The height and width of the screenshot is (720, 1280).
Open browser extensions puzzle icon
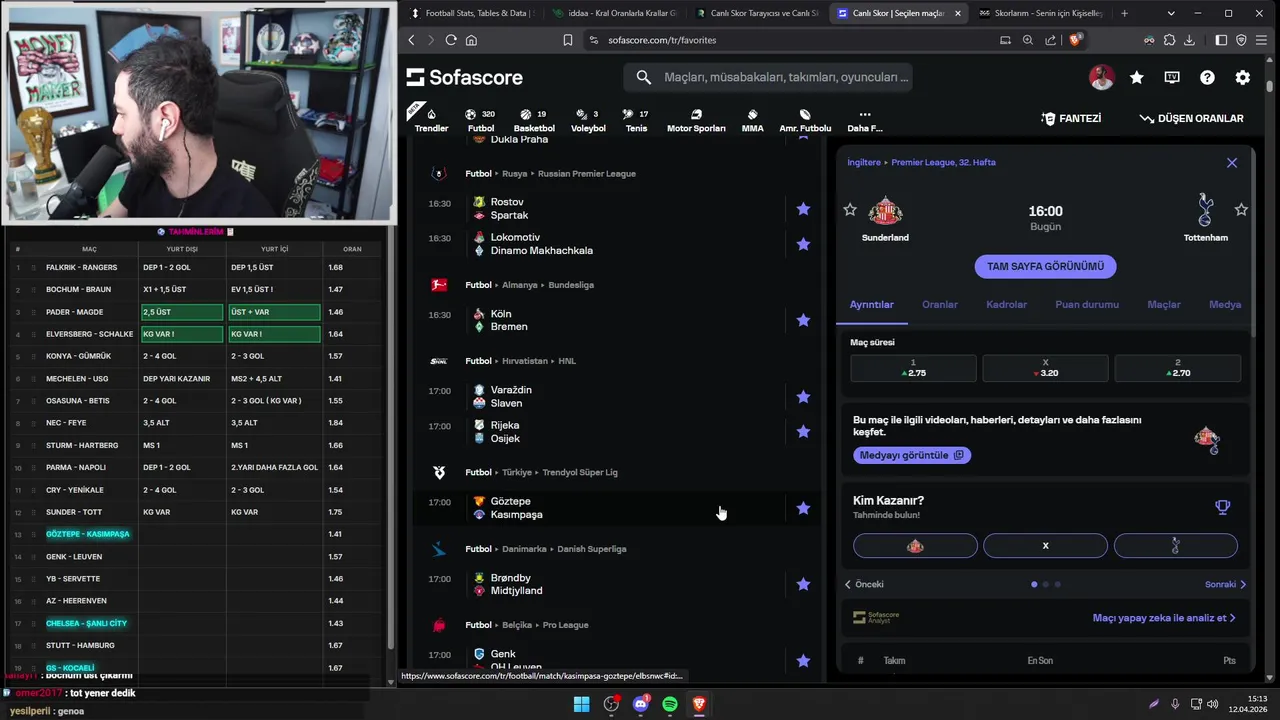pos(1169,40)
